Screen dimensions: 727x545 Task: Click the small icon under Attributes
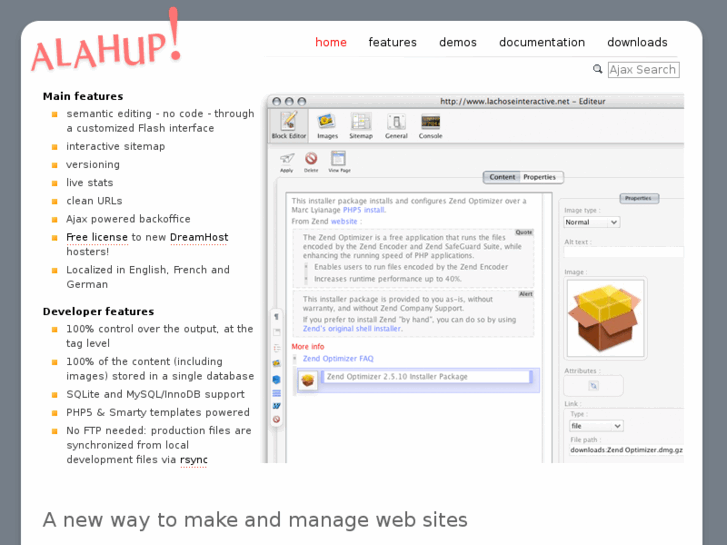tap(593, 385)
